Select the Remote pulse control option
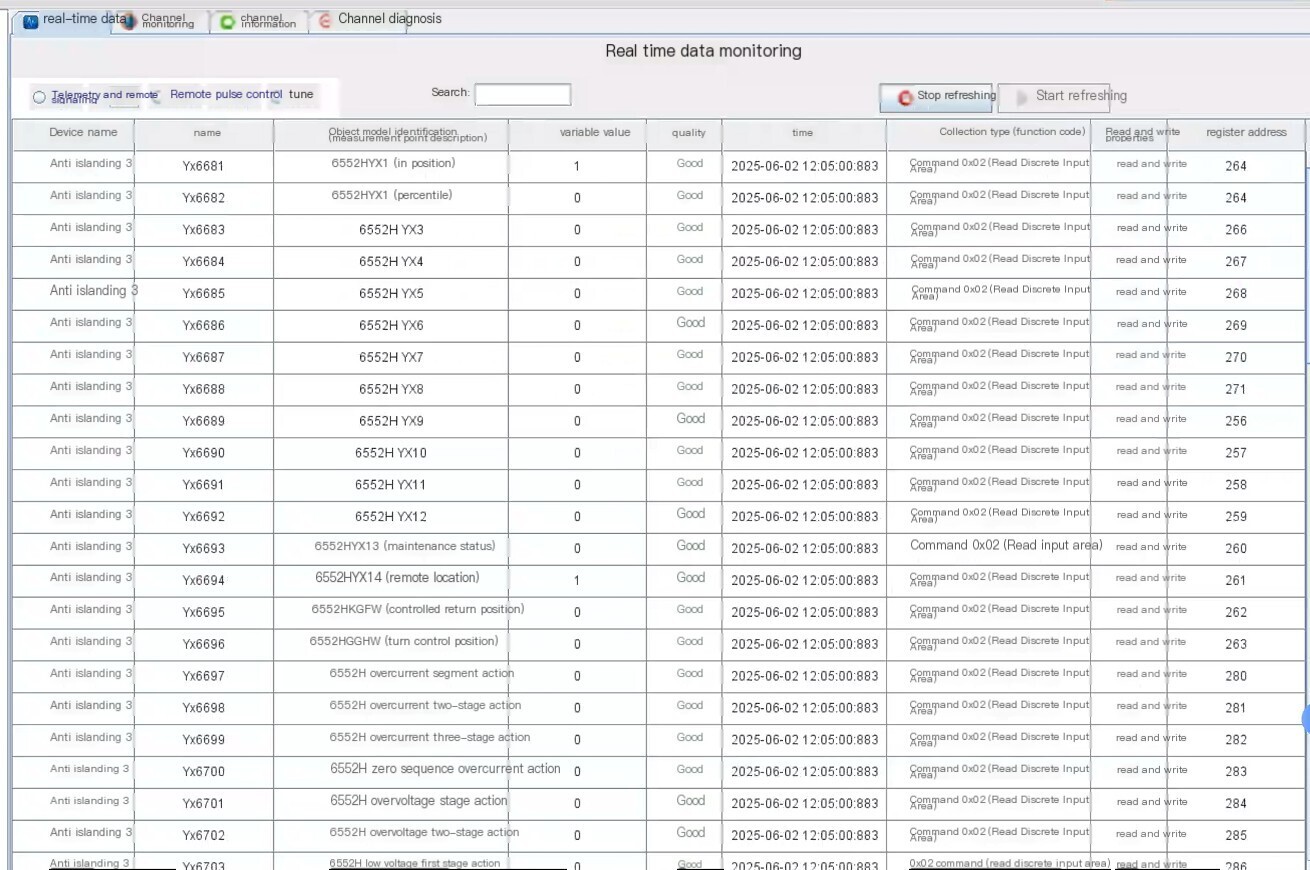The width and height of the screenshot is (1310, 870). pos(226,94)
